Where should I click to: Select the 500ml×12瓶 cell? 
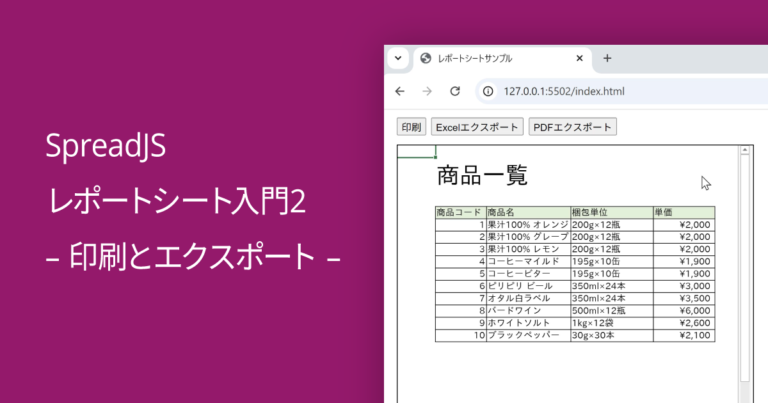tap(612, 310)
